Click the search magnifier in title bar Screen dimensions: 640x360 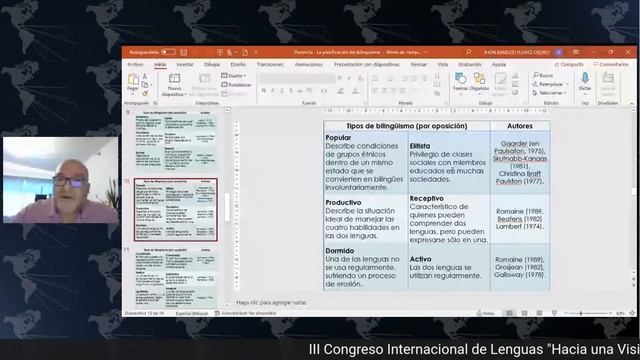(468, 52)
